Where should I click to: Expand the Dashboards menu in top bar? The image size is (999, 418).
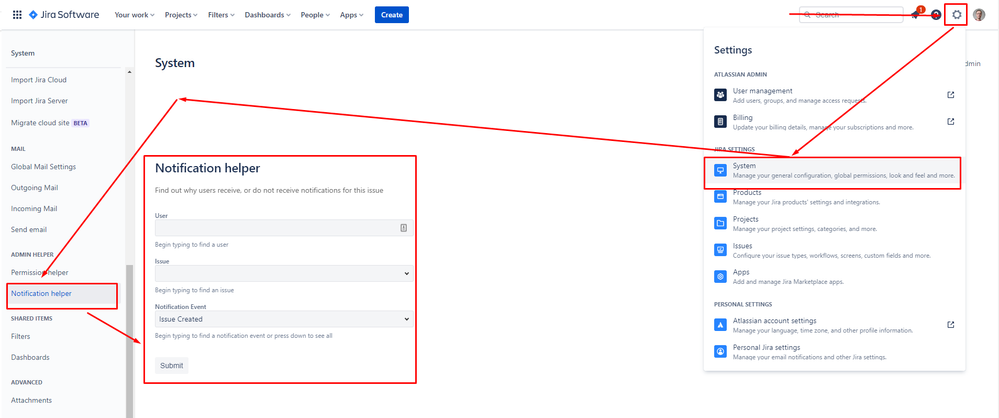pyautogui.click(x=268, y=15)
